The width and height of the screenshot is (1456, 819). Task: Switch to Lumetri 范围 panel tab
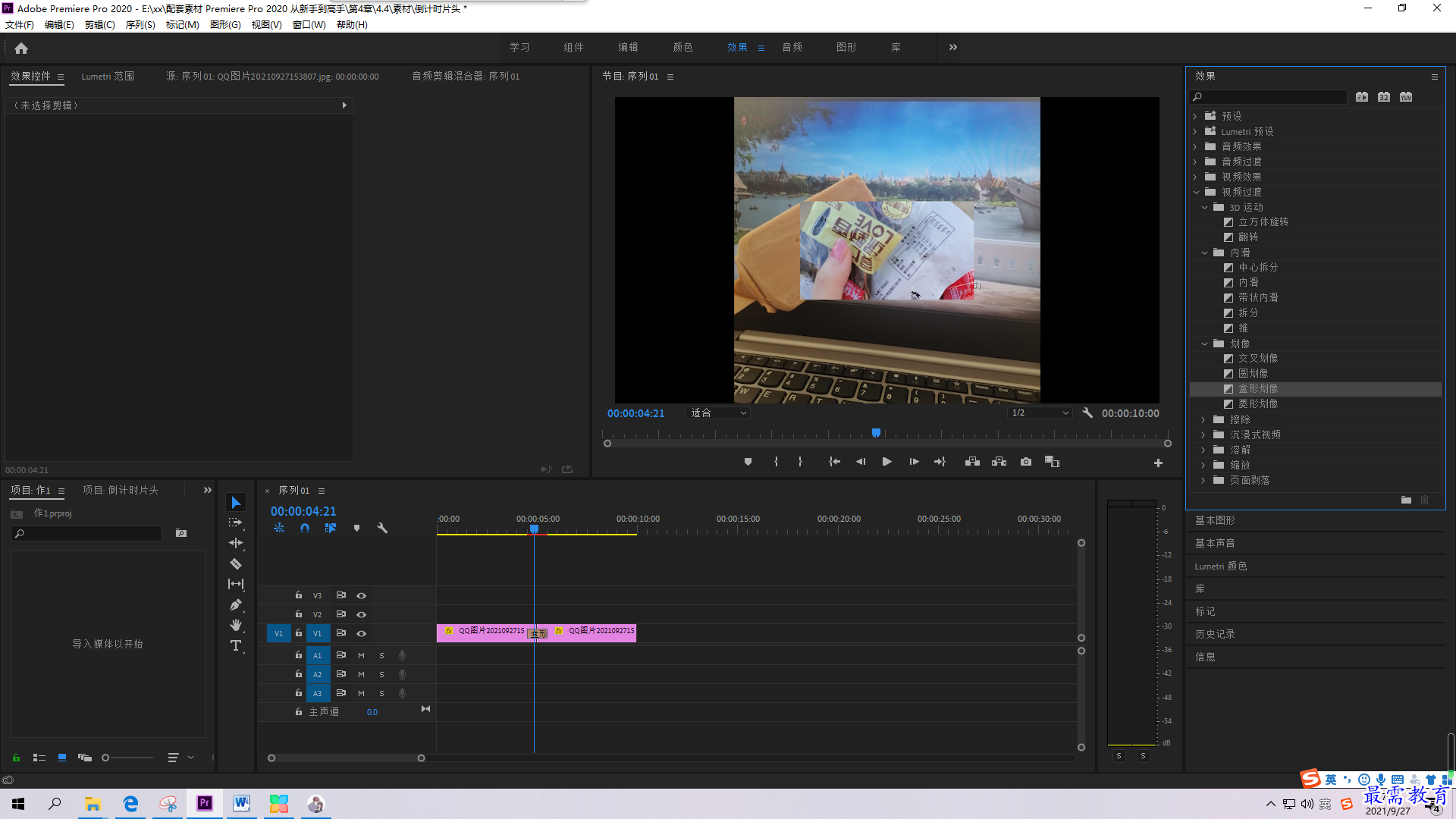pos(108,77)
